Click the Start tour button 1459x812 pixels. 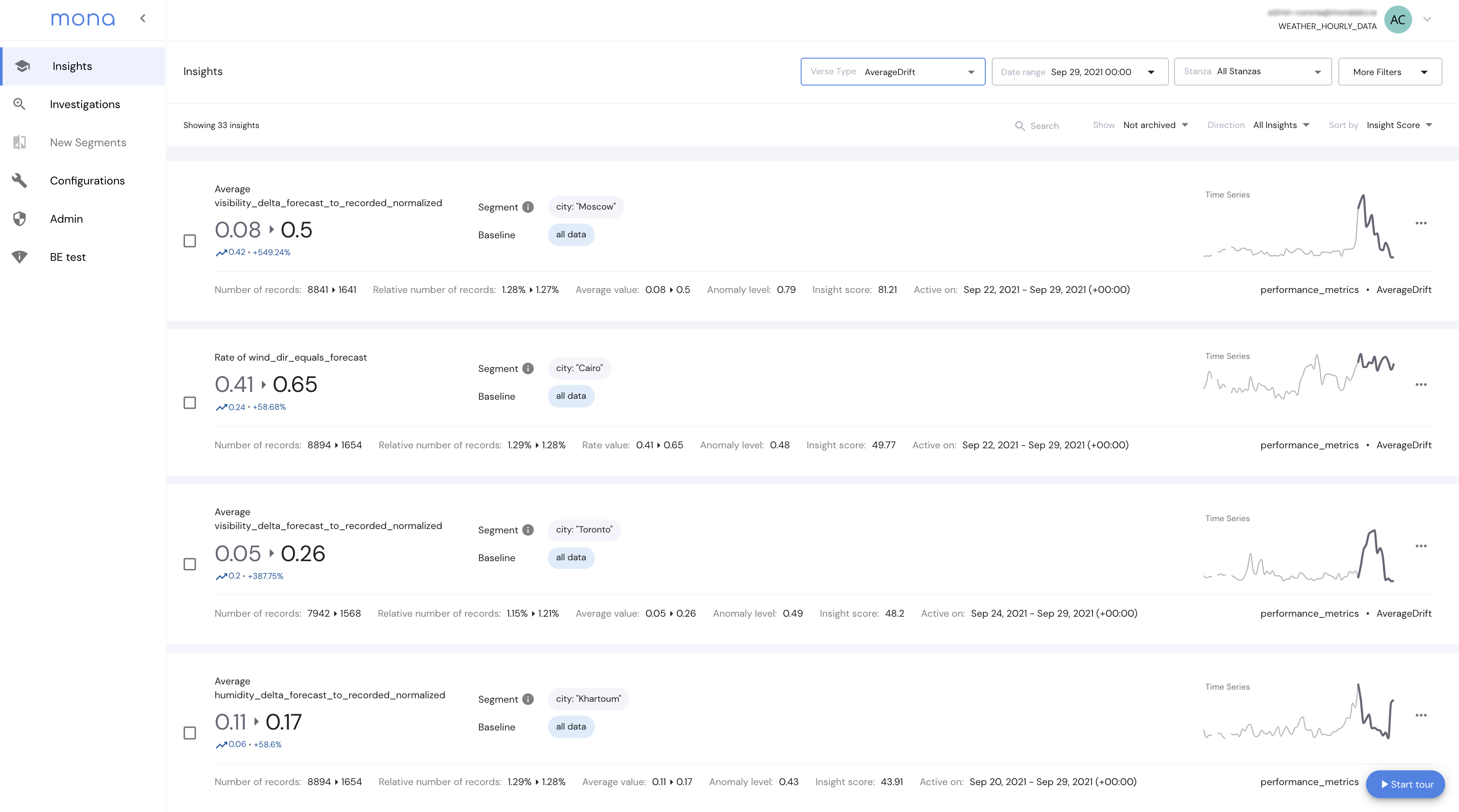click(1405, 784)
